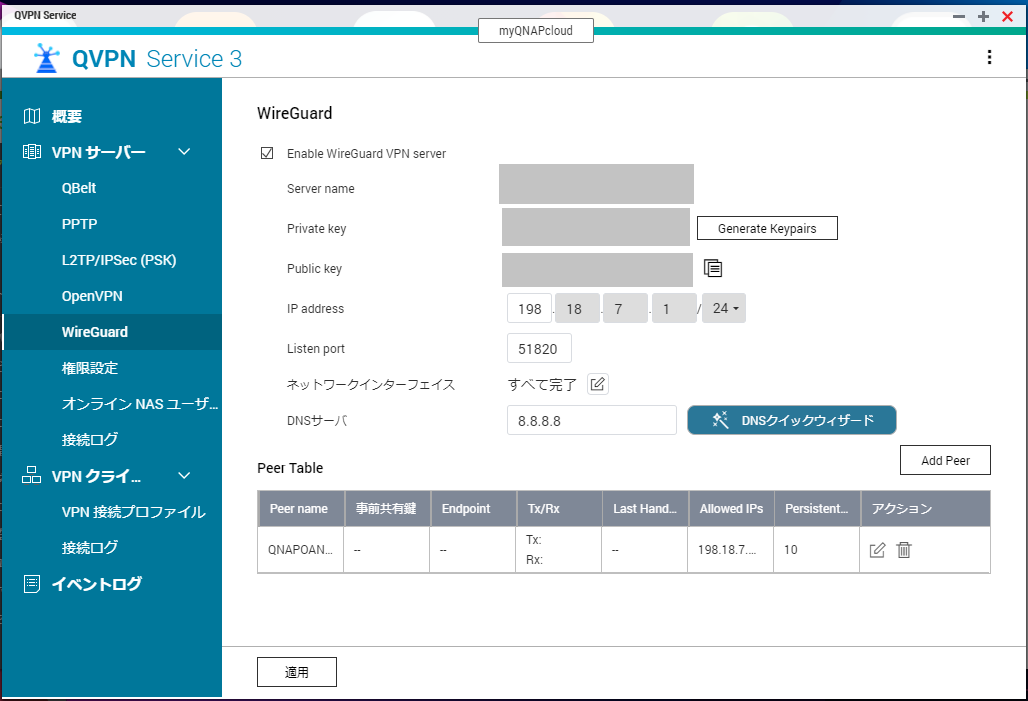Click the first IP octet field 198
Viewport: 1028px width, 701px height.
point(529,308)
